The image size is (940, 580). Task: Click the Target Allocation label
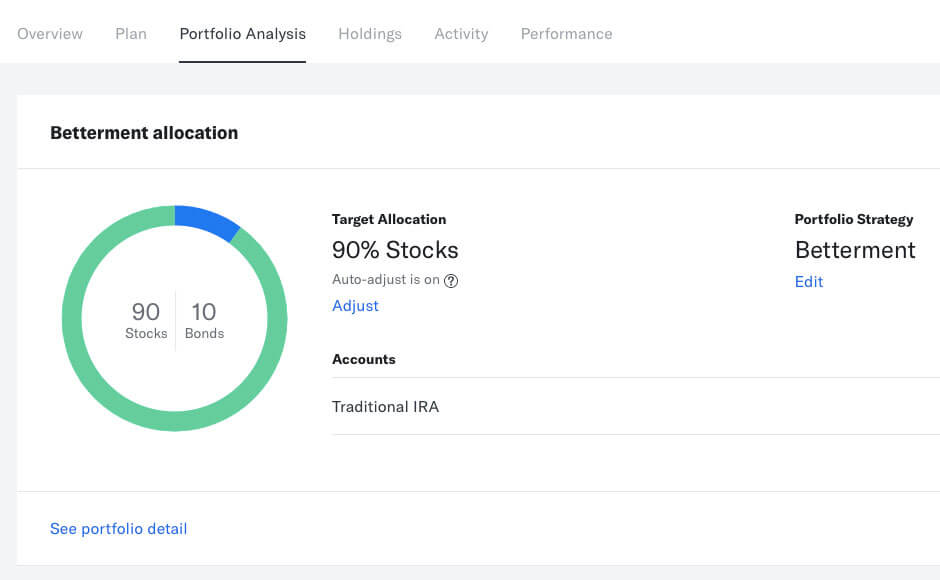pos(389,220)
